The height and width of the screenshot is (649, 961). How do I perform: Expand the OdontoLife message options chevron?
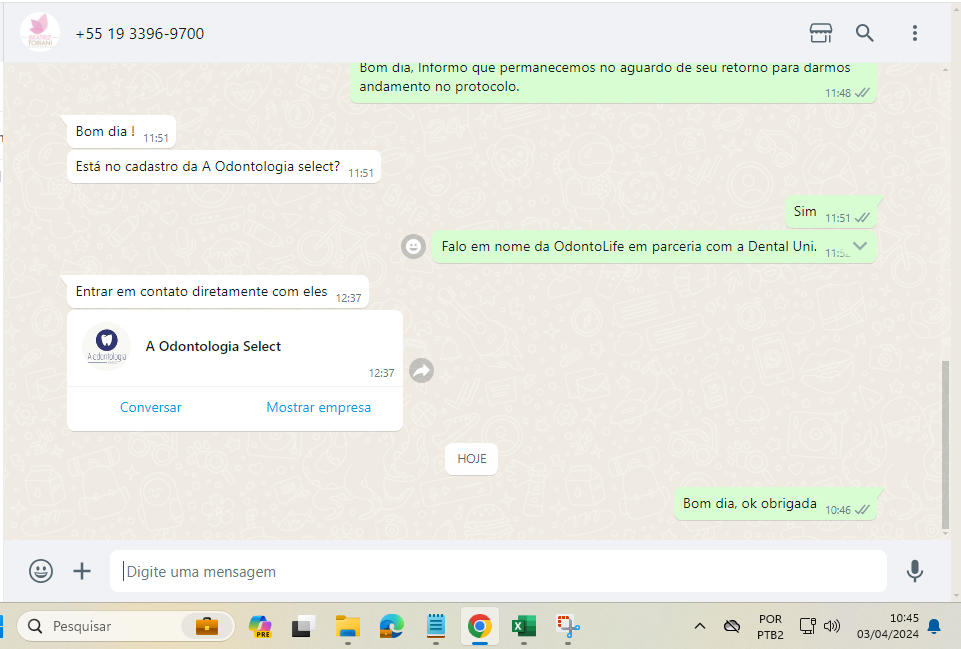coord(859,246)
